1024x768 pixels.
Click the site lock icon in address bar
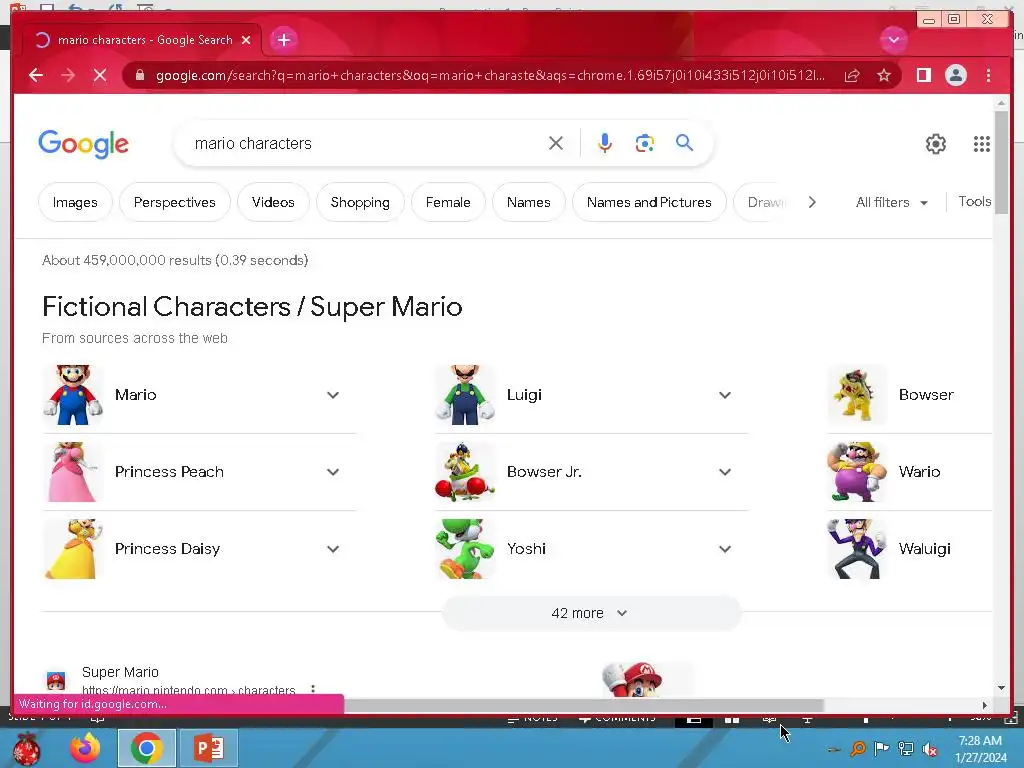(139, 75)
